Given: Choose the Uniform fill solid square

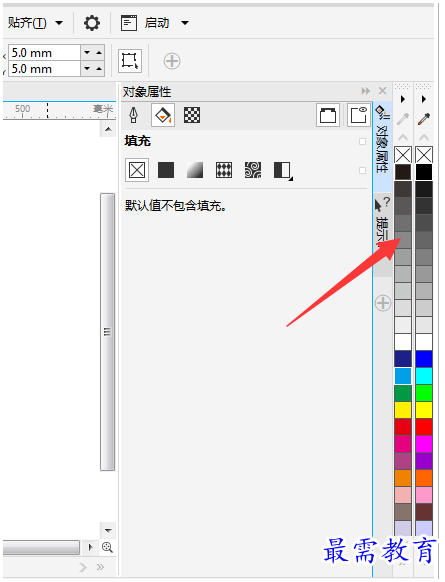Looking at the screenshot, I should 166,170.
